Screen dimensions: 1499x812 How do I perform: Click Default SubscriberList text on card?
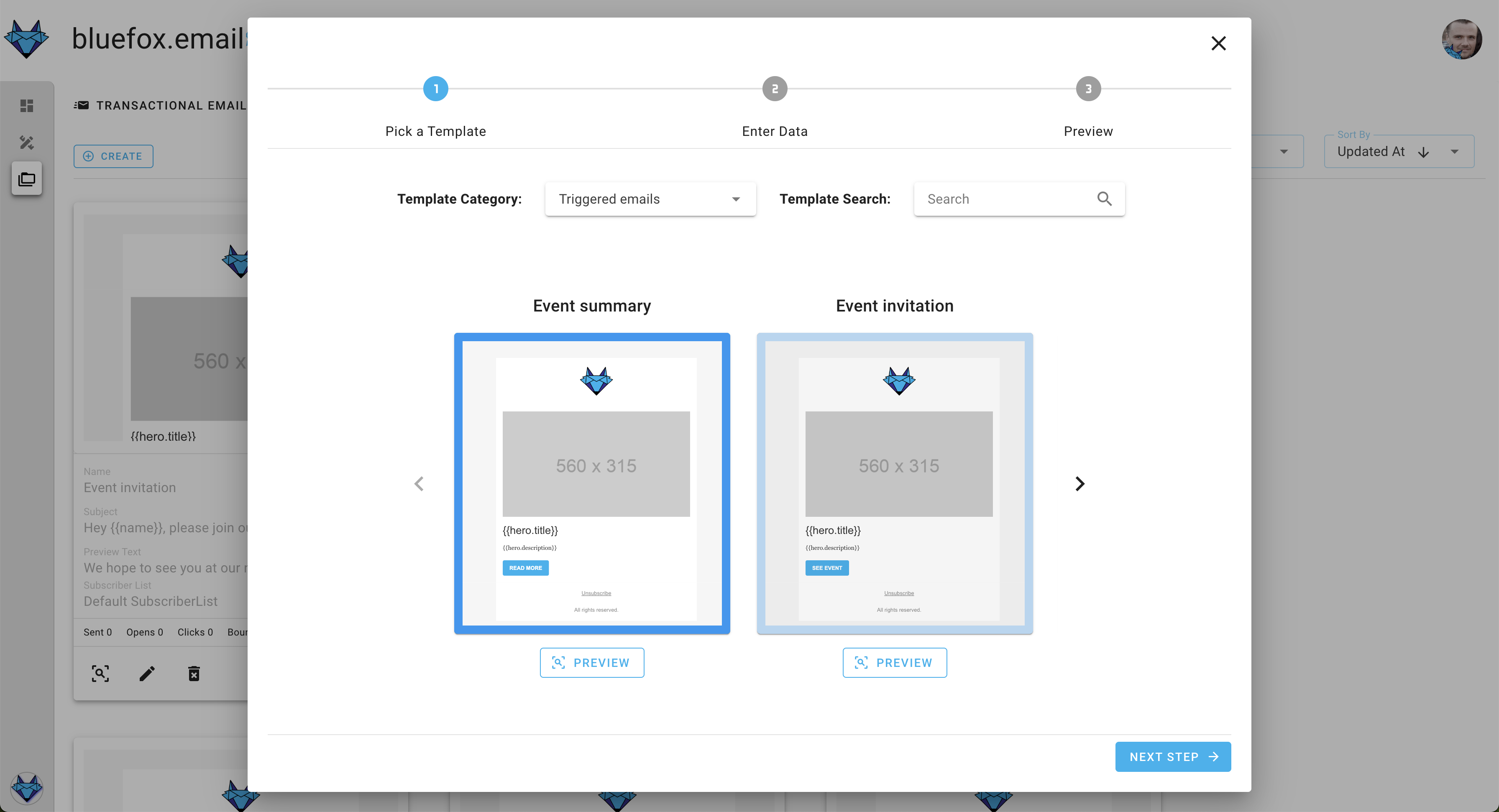pyautogui.click(x=151, y=601)
